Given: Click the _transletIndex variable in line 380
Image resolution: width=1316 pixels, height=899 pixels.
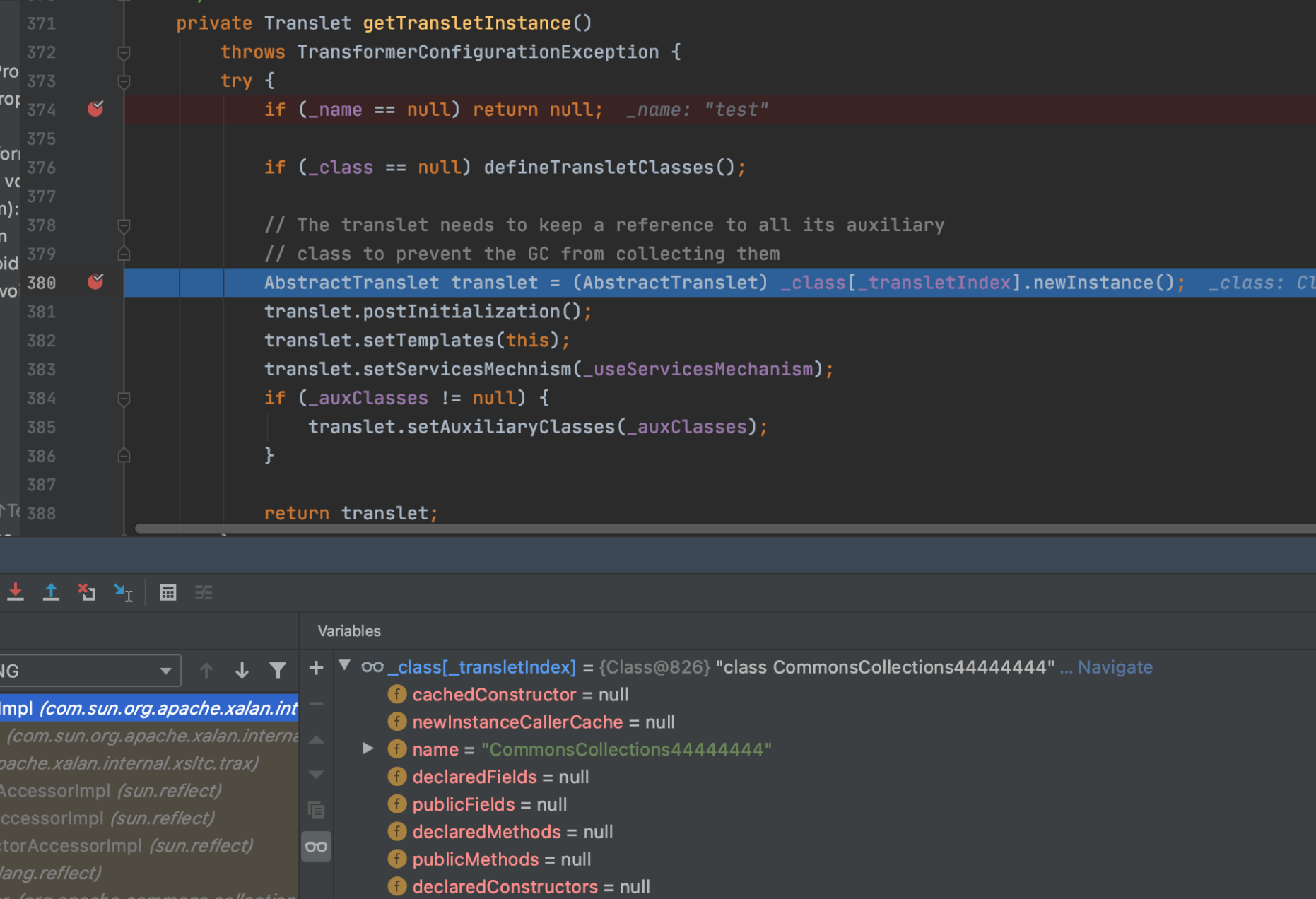Looking at the screenshot, I should [934, 283].
